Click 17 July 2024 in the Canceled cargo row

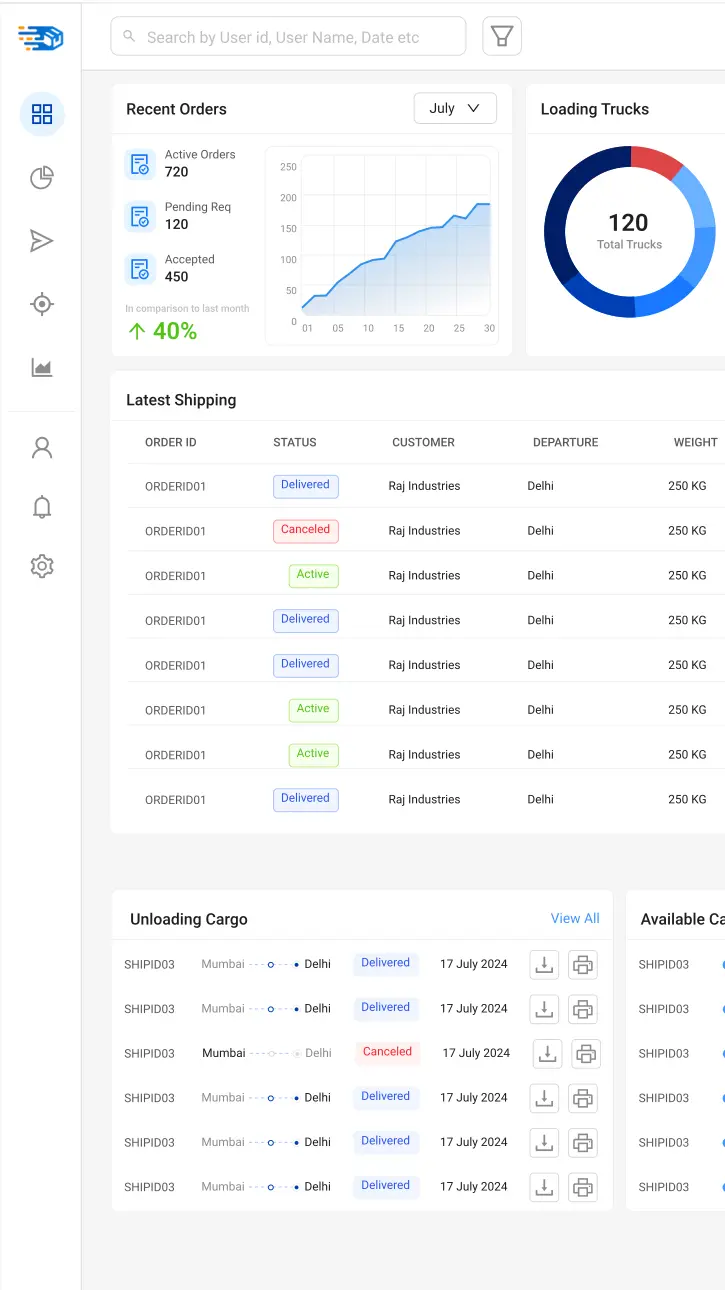tap(476, 1053)
